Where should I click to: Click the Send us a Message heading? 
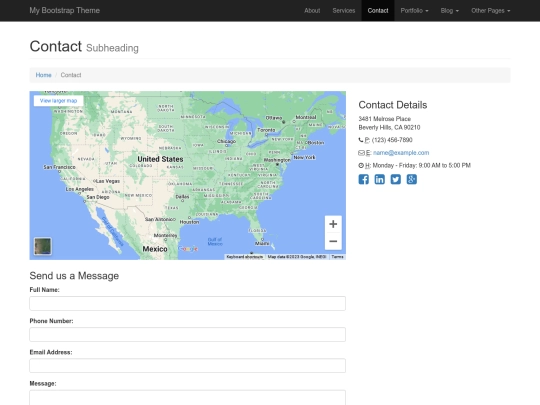coord(74,276)
